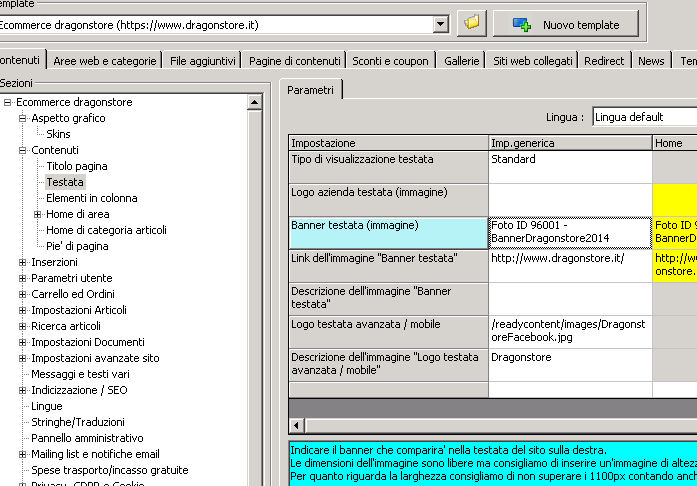Viewport: 697px width, 486px height.
Task: Select the News tab
Action: coord(651,61)
